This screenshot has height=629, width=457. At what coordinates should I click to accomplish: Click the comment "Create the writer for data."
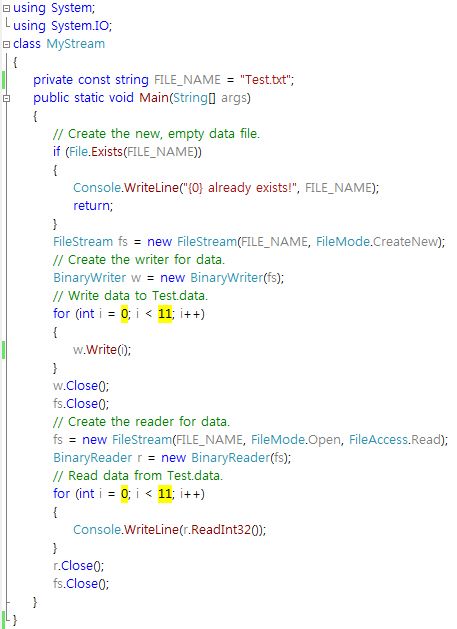[139, 260]
